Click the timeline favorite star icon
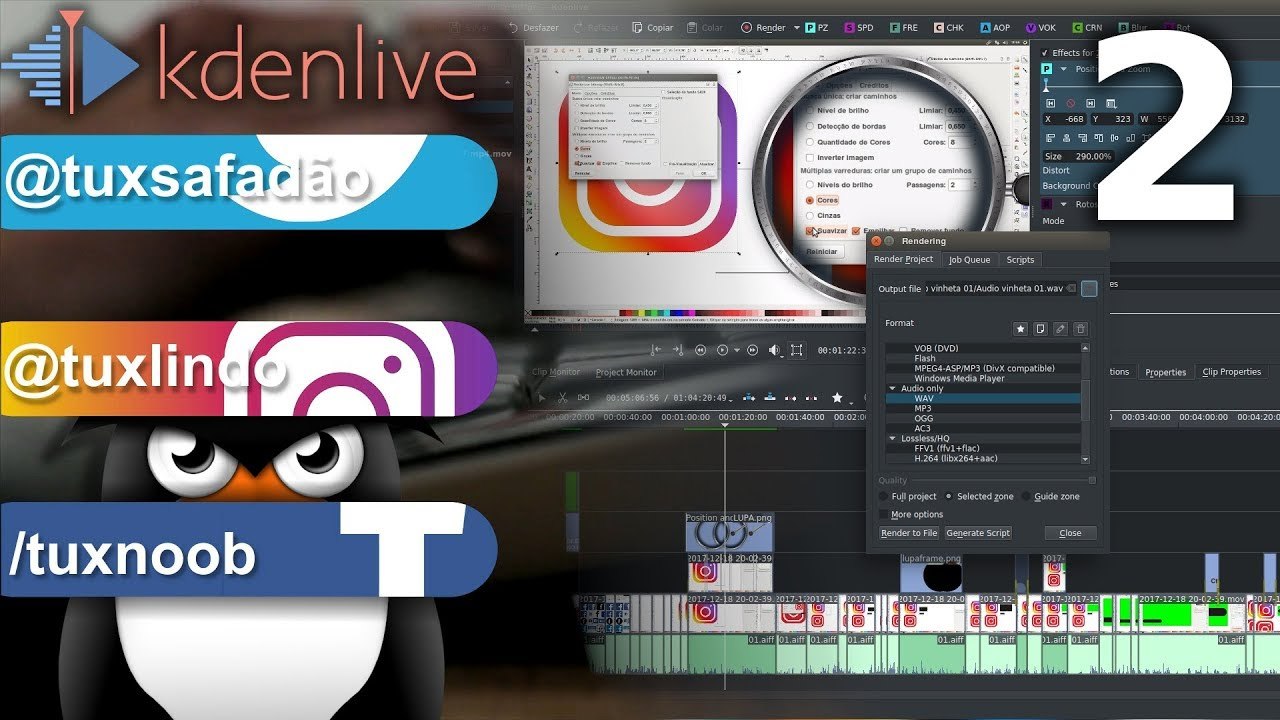1280x720 pixels. point(837,397)
